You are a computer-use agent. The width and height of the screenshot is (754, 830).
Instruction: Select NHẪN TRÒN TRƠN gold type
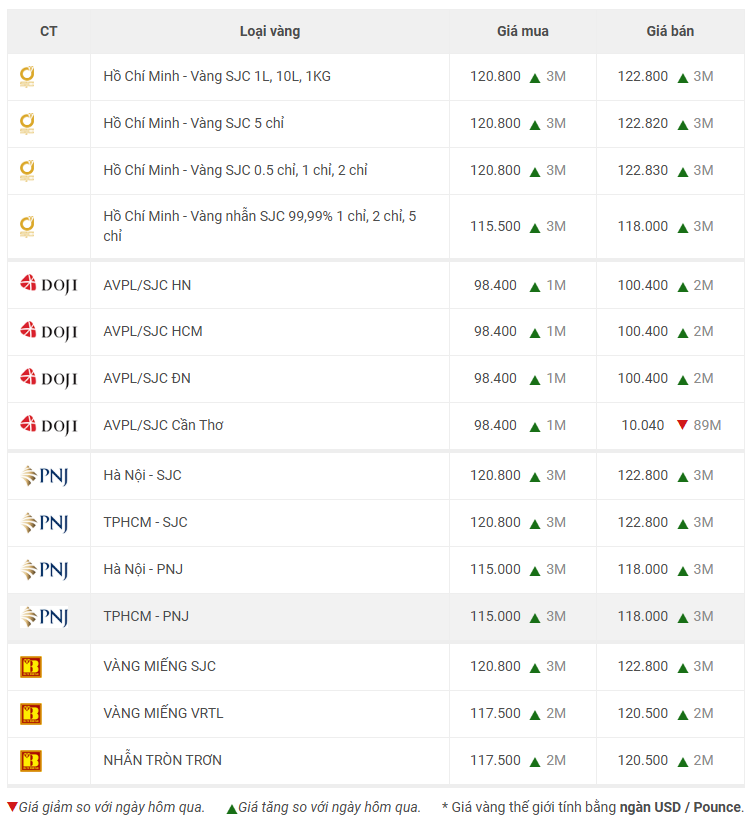pyautogui.click(x=163, y=760)
